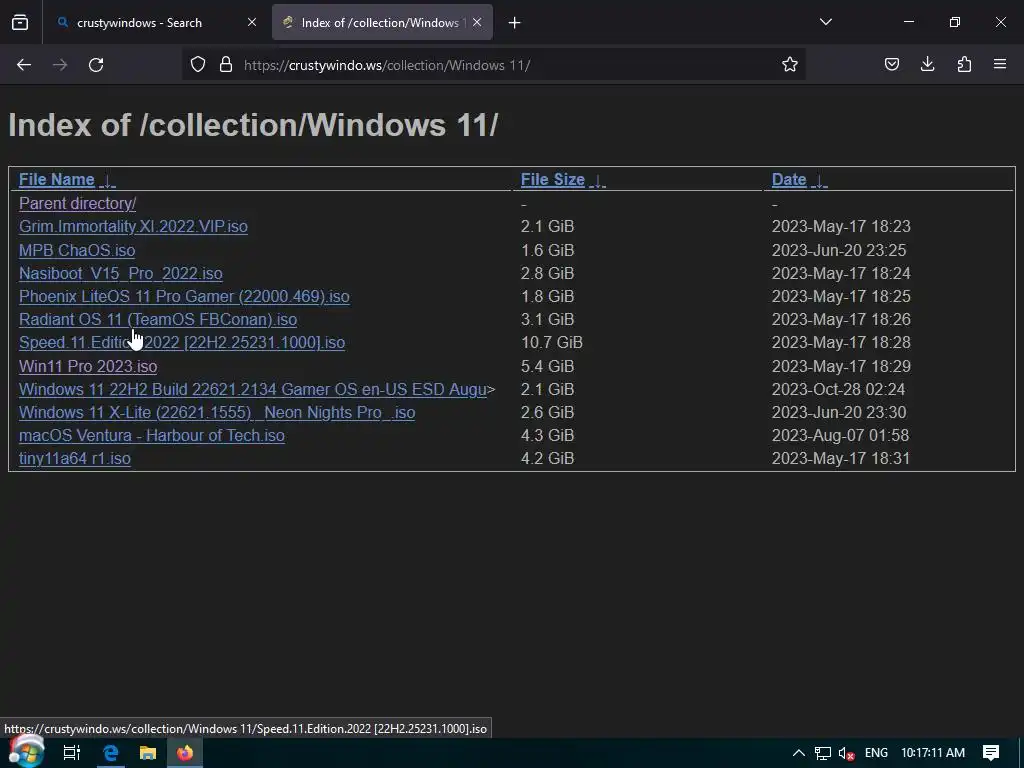Click the Index of /collection/Windows 11/ heading
This screenshot has height=768, width=1024.
253,125
